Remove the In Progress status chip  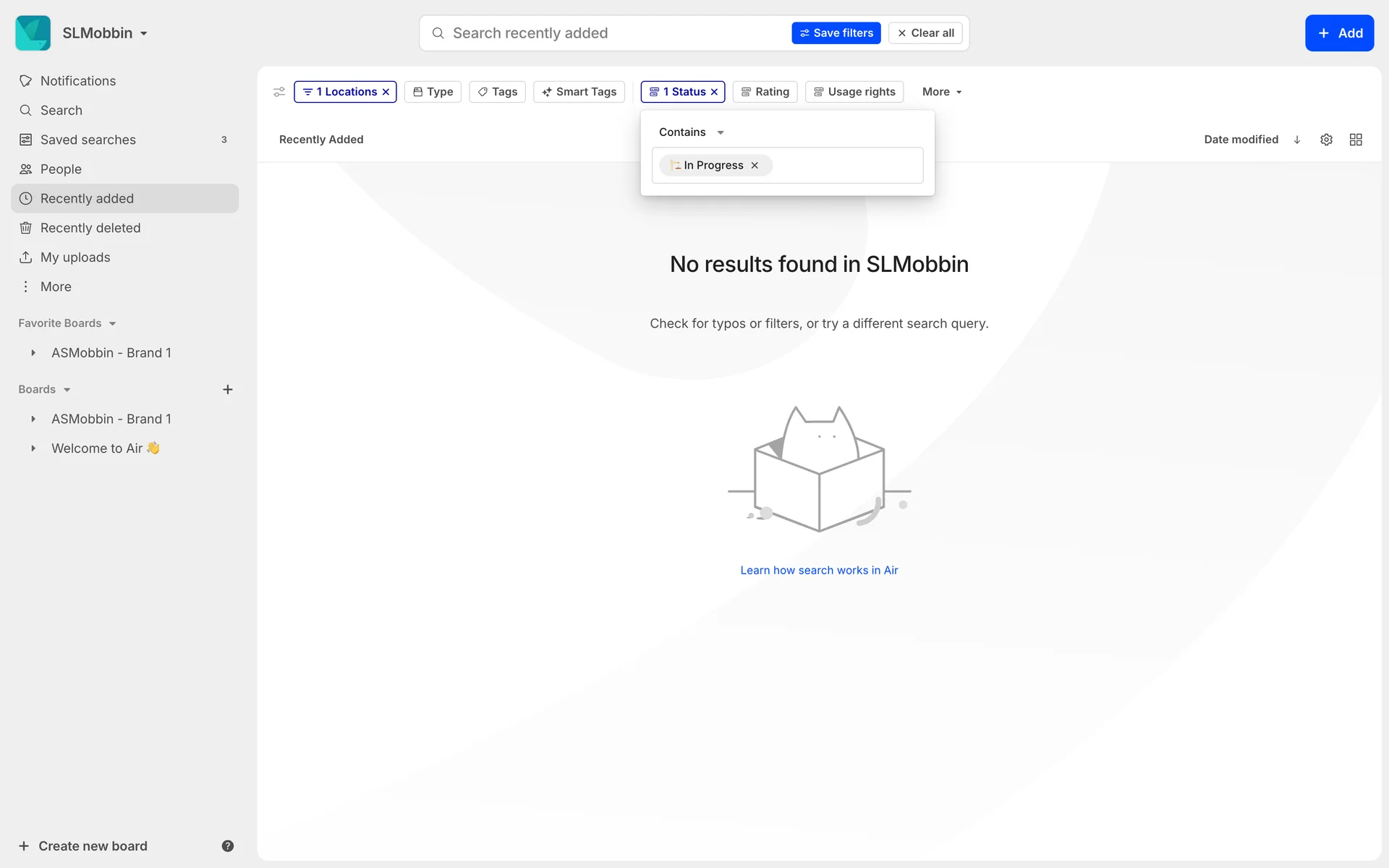click(x=755, y=166)
